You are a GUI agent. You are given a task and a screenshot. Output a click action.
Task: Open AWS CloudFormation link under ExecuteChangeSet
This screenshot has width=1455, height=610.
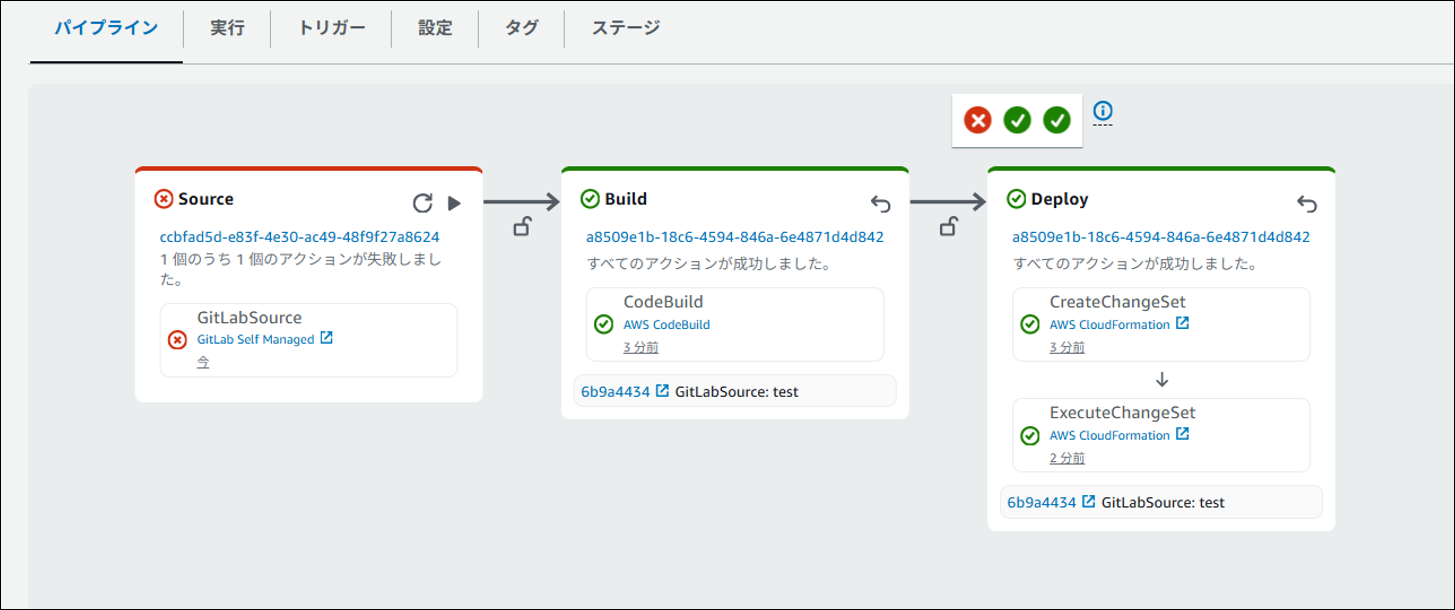1109,436
